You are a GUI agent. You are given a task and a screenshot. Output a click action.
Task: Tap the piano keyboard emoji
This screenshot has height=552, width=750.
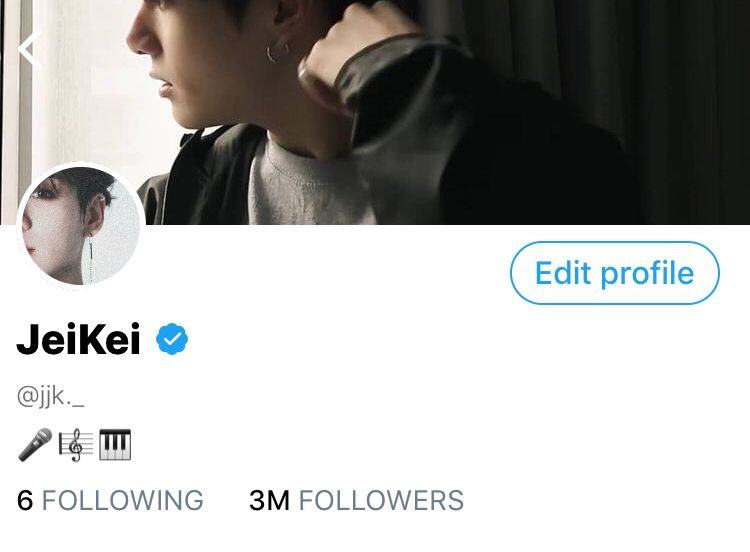(115, 445)
